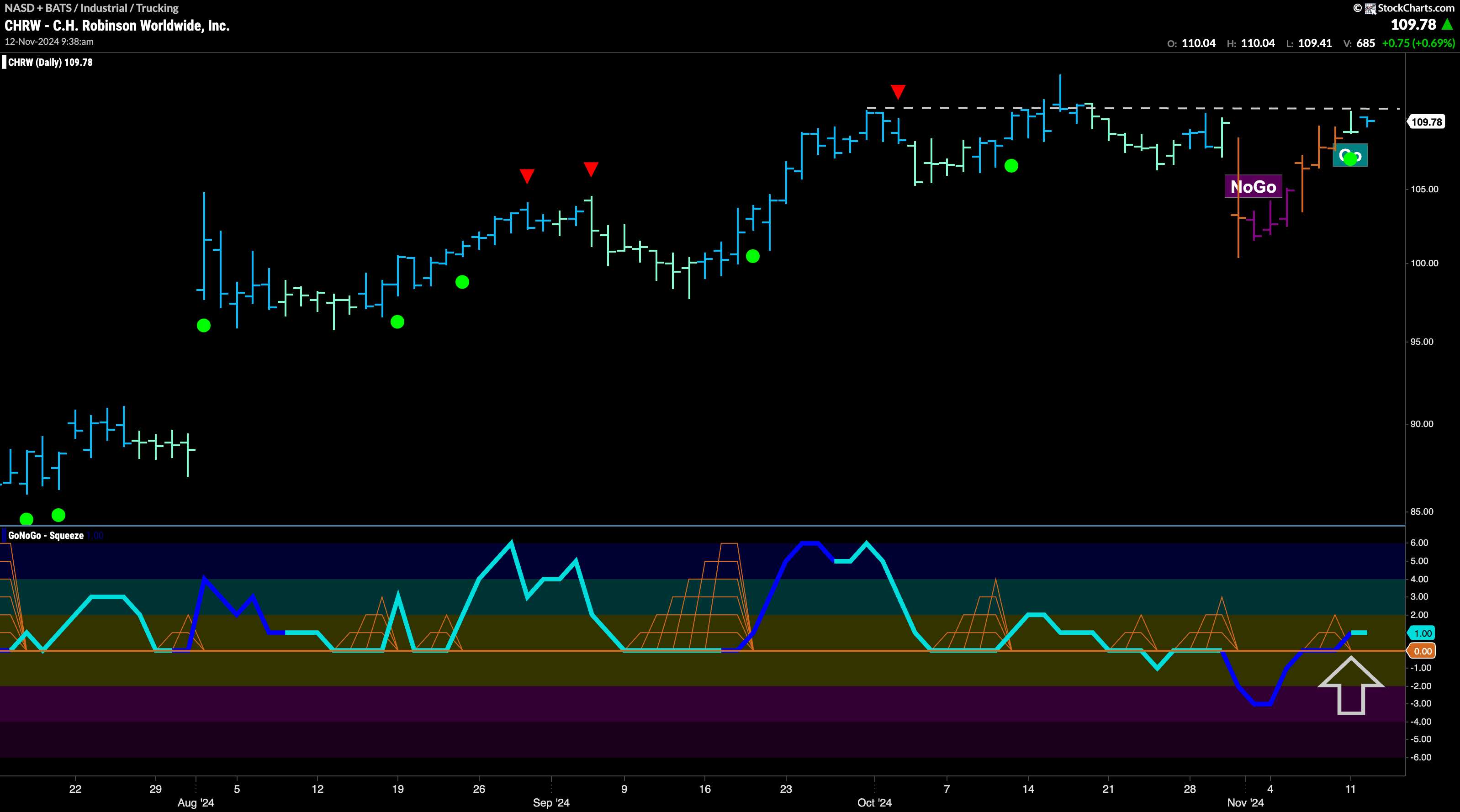Click the Aug '24 date axis label
The width and height of the screenshot is (1460, 812).
[x=196, y=803]
